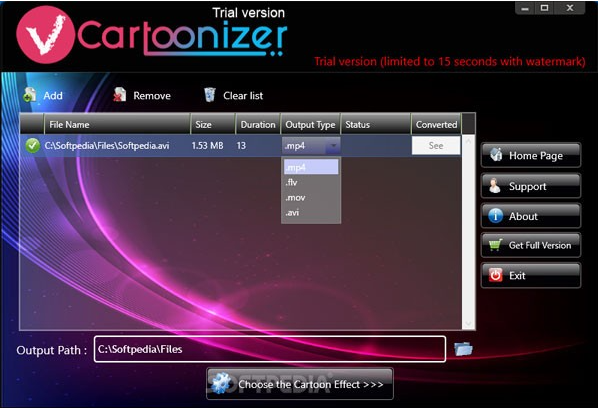
Task: Click the Add file icon
Action: 29,95
